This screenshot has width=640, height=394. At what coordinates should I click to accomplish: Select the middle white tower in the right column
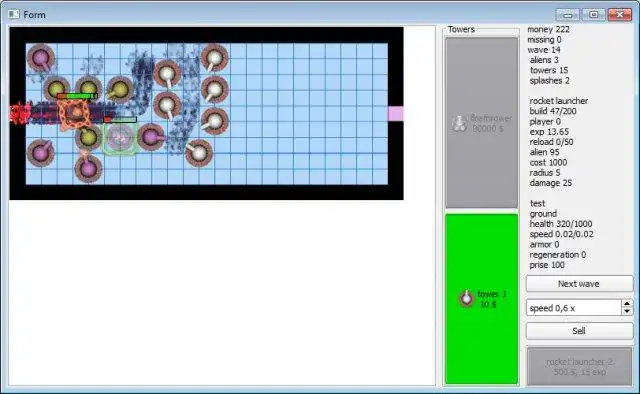pos(215,89)
